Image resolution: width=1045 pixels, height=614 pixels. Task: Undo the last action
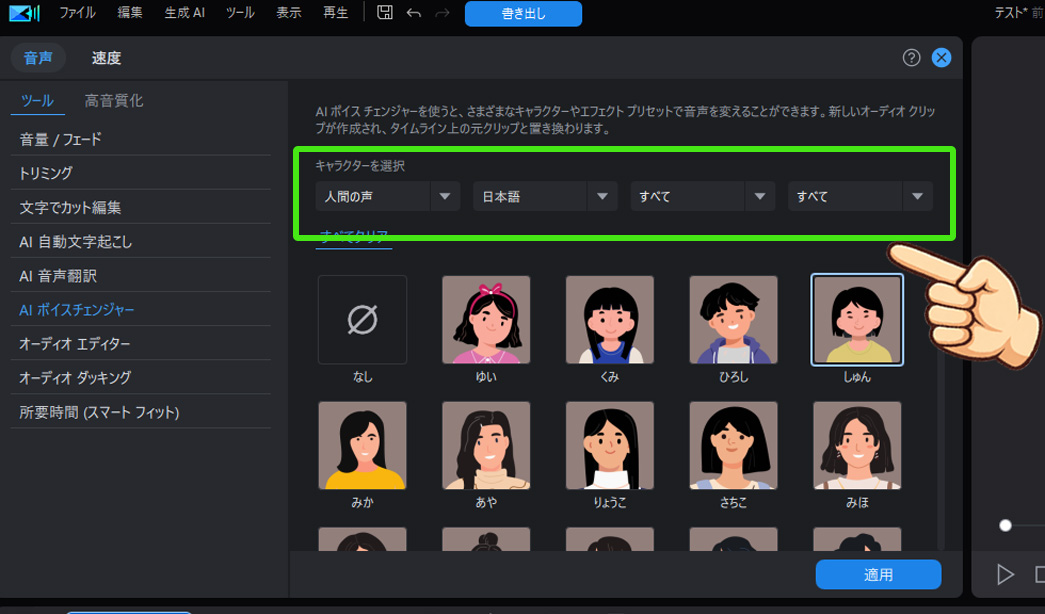point(414,13)
